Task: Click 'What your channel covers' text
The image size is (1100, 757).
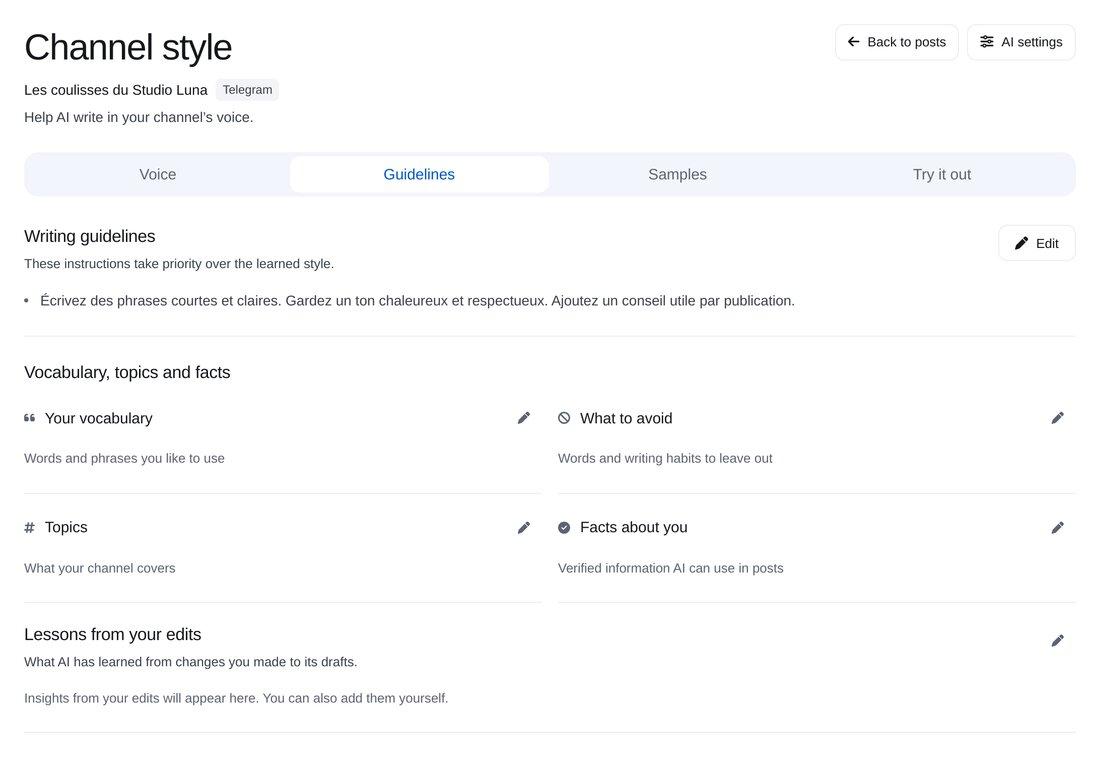Action: point(100,568)
